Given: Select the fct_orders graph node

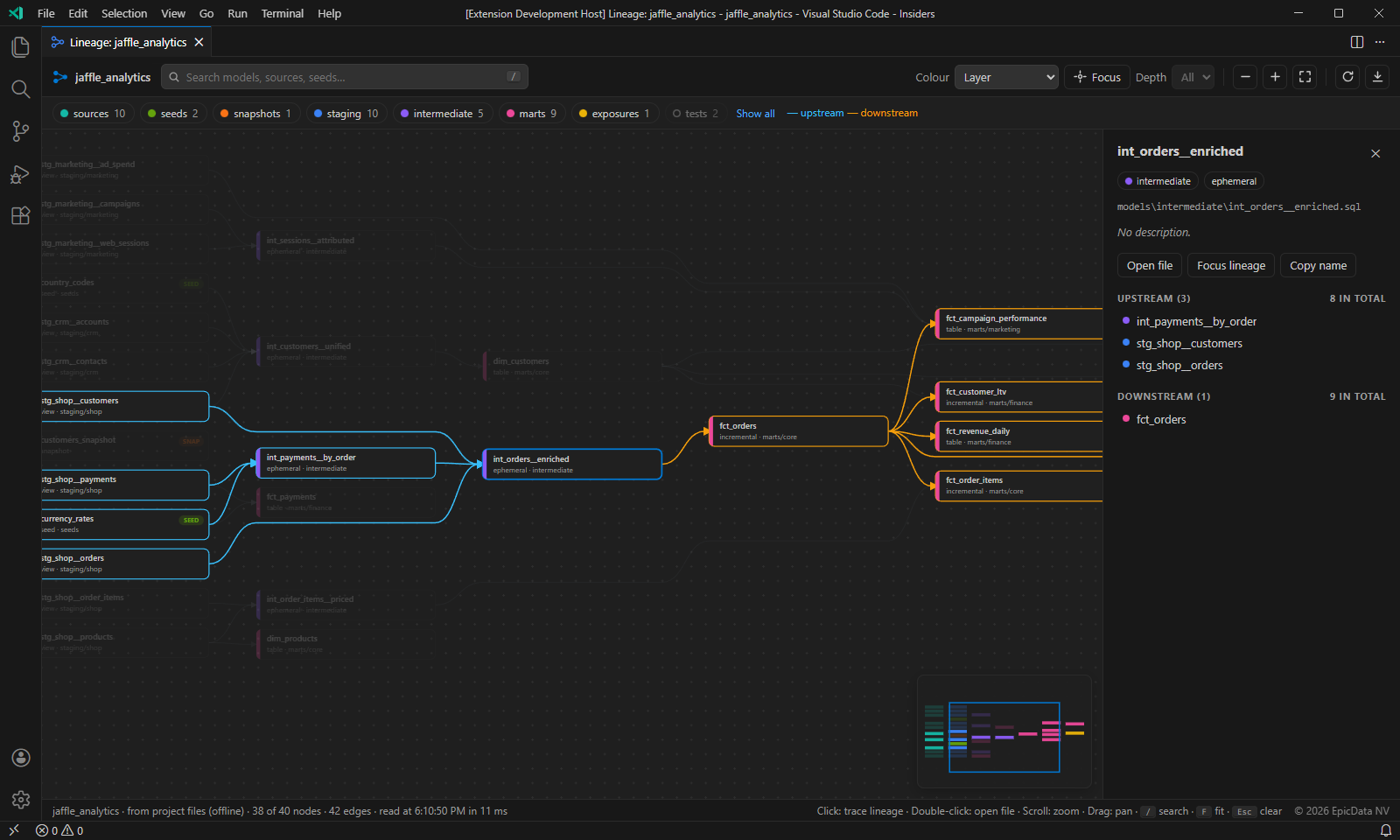Looking at the screenshot, I should coord(799,431).
